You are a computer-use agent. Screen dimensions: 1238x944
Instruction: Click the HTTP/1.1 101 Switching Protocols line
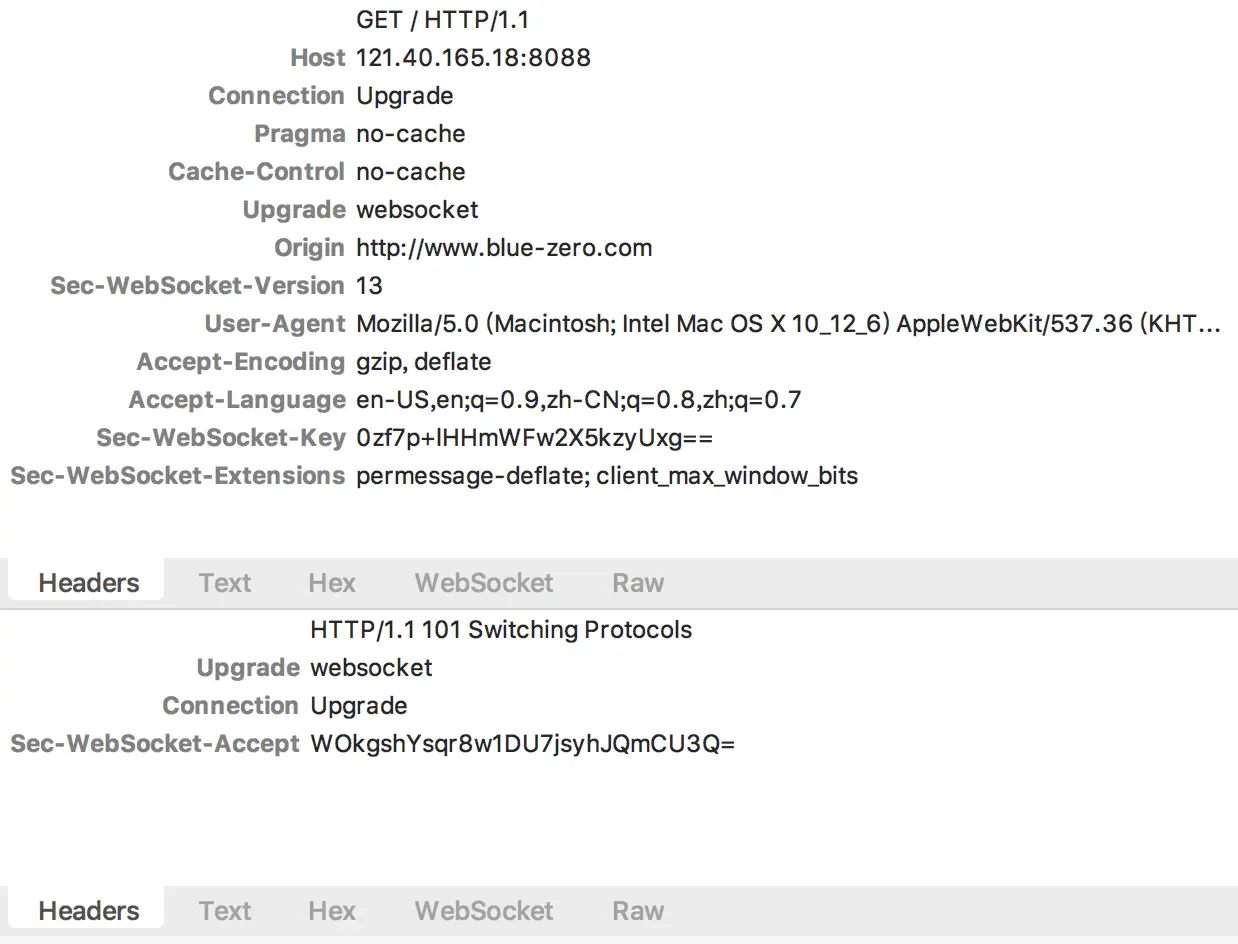point(501,630)
